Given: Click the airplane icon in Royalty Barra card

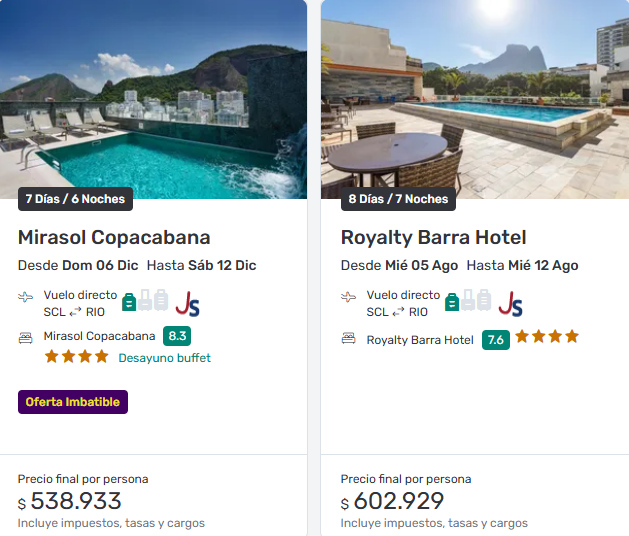Looking at the screenshot, I should (x=349, y=297).
